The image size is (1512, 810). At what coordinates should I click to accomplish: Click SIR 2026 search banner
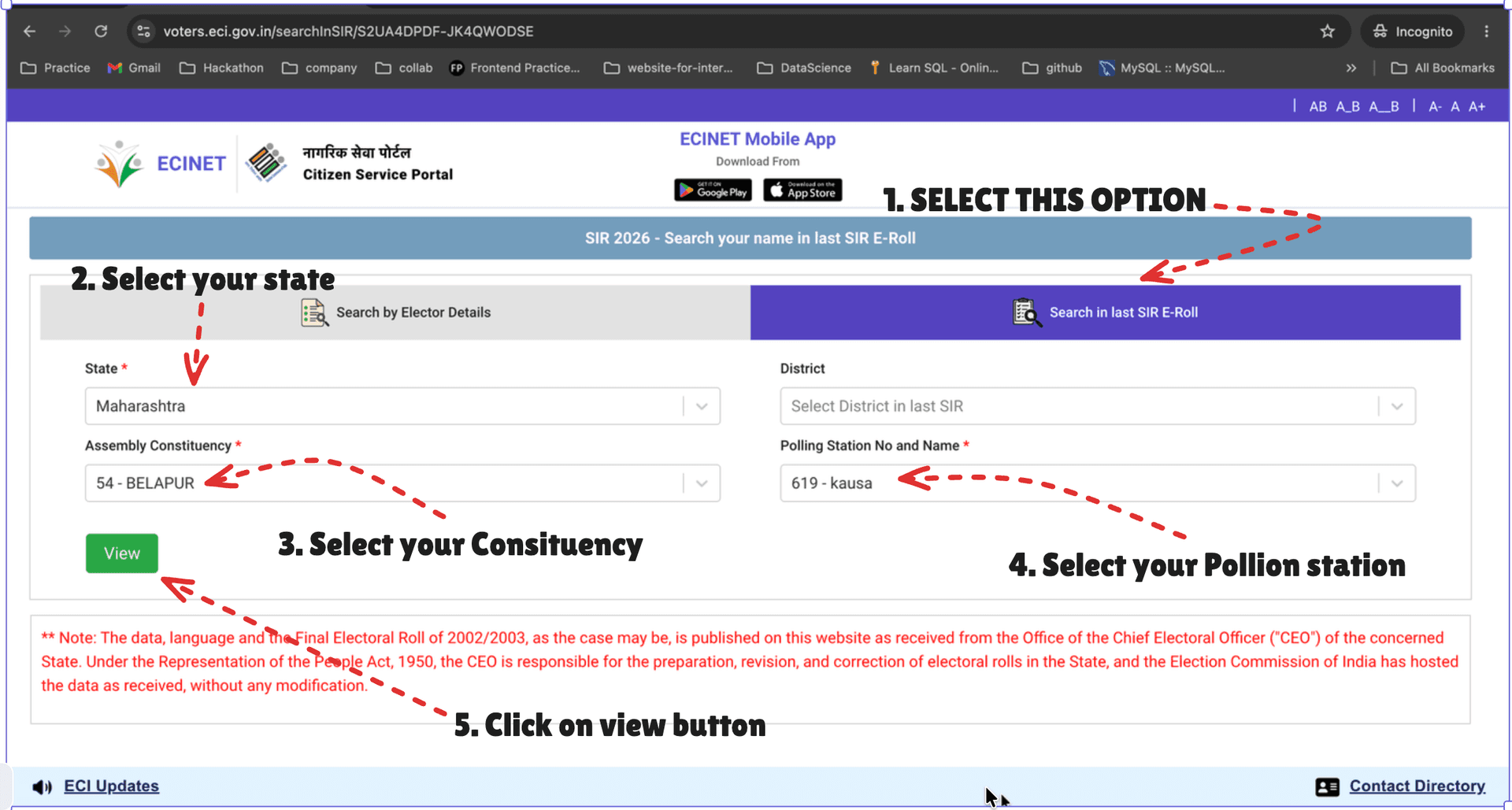[750, 238]
